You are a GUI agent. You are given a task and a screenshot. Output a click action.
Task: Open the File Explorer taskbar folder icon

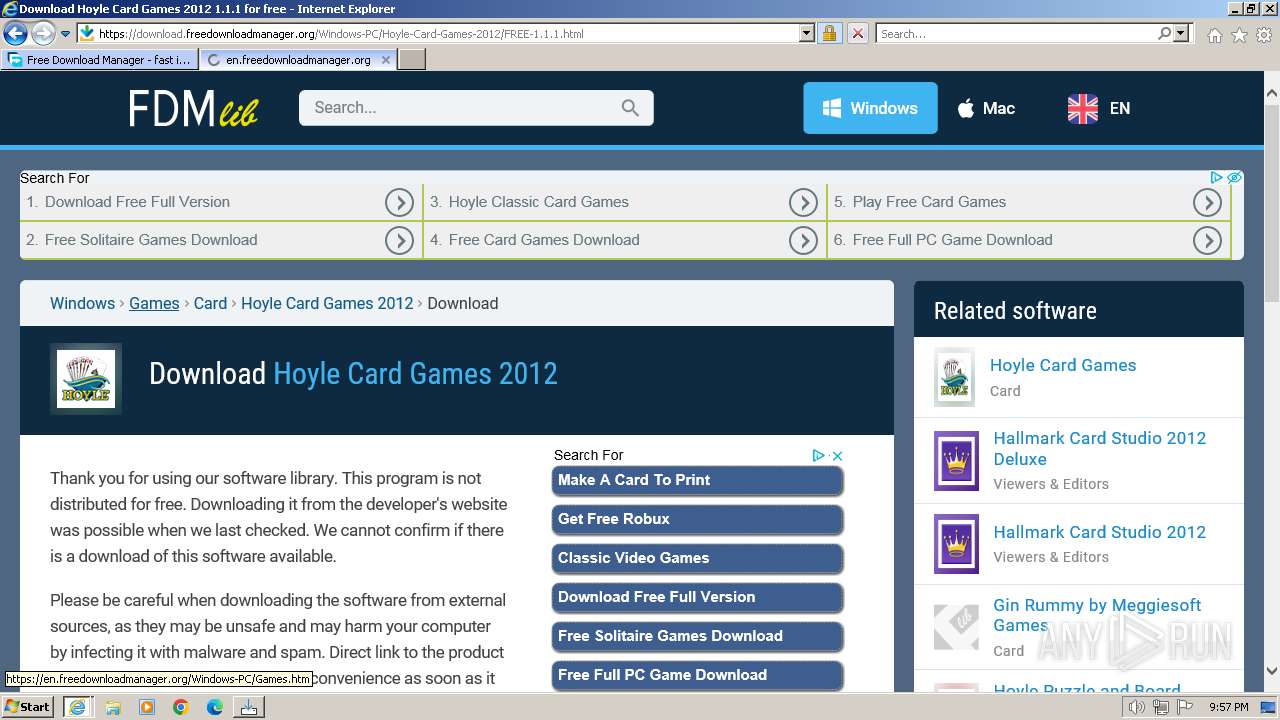click(113, 707)
